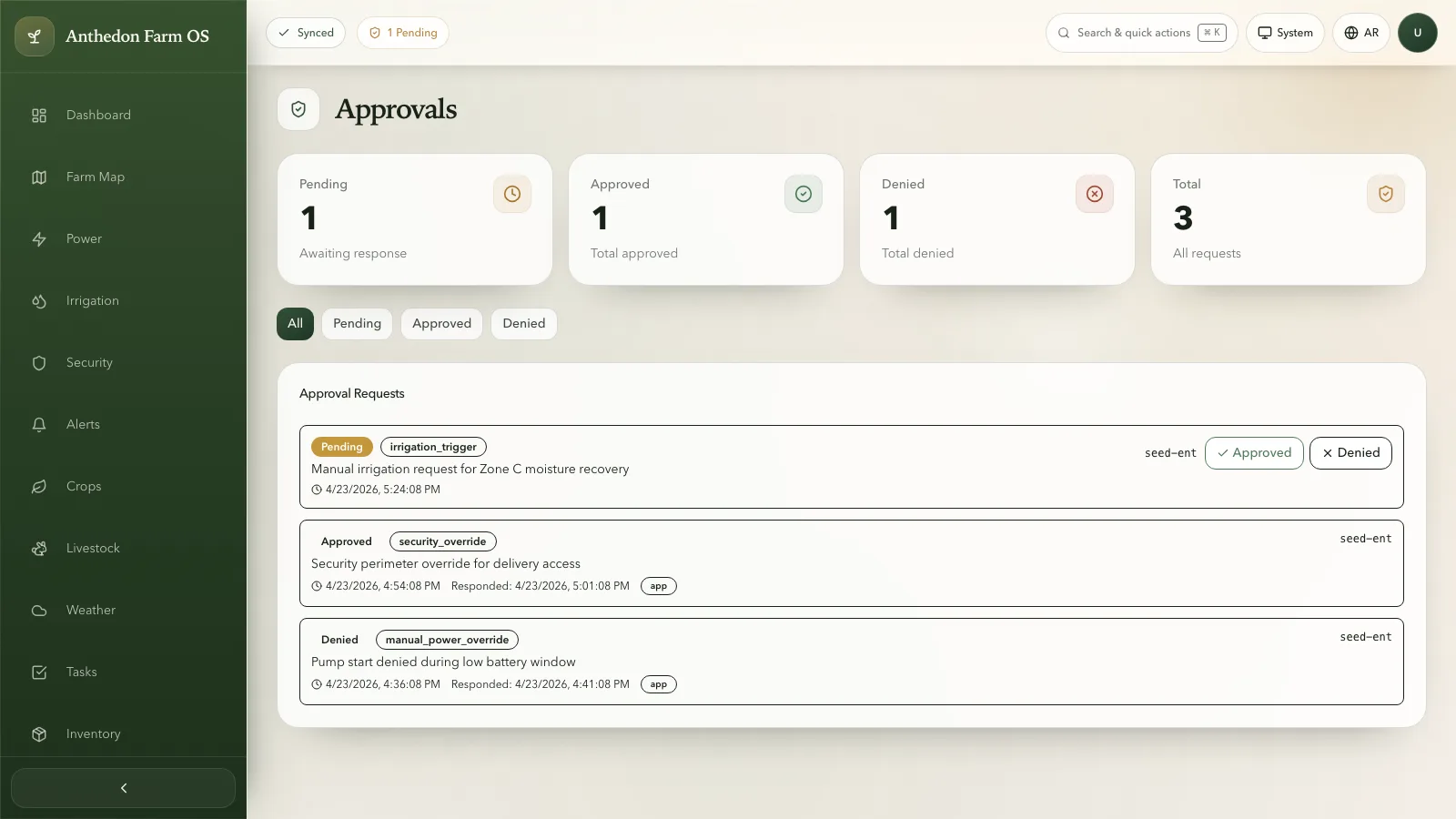Click 'Awaiting response' text in Pending card
1456x819 pixels.
coord(353,254)
